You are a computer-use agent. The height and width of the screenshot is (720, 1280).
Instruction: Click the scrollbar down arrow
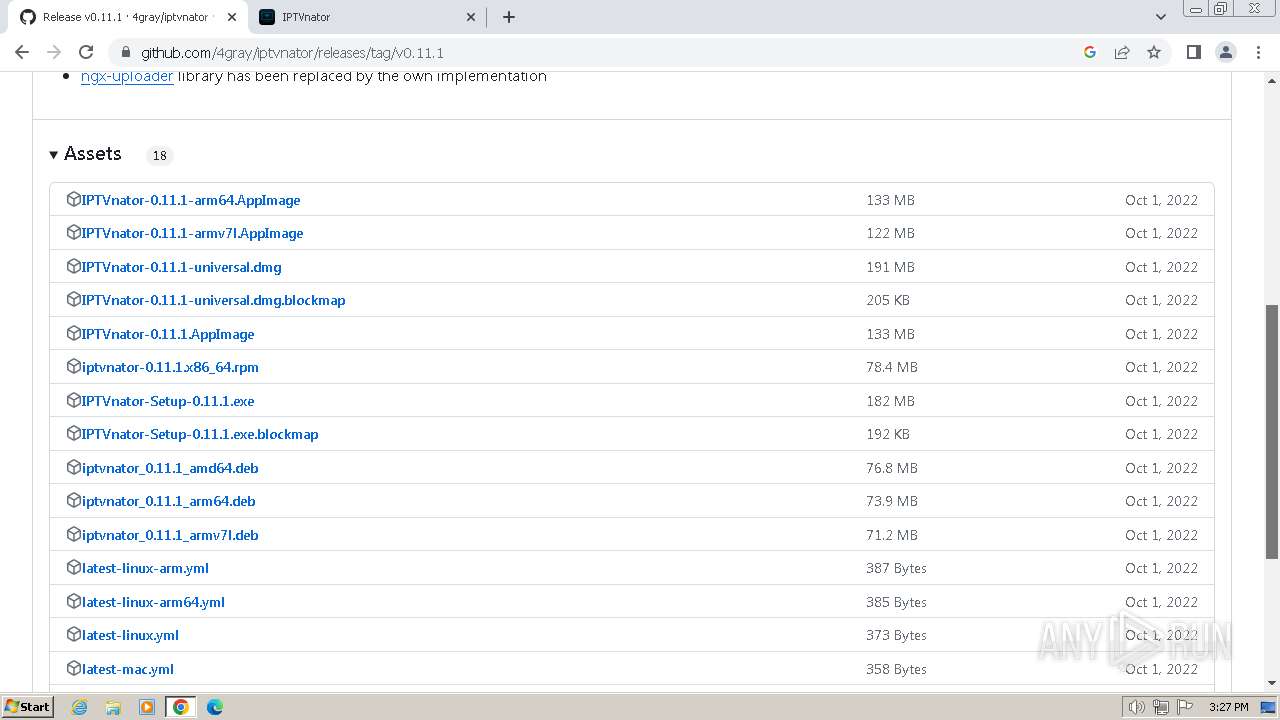(x=1272, y=683)
